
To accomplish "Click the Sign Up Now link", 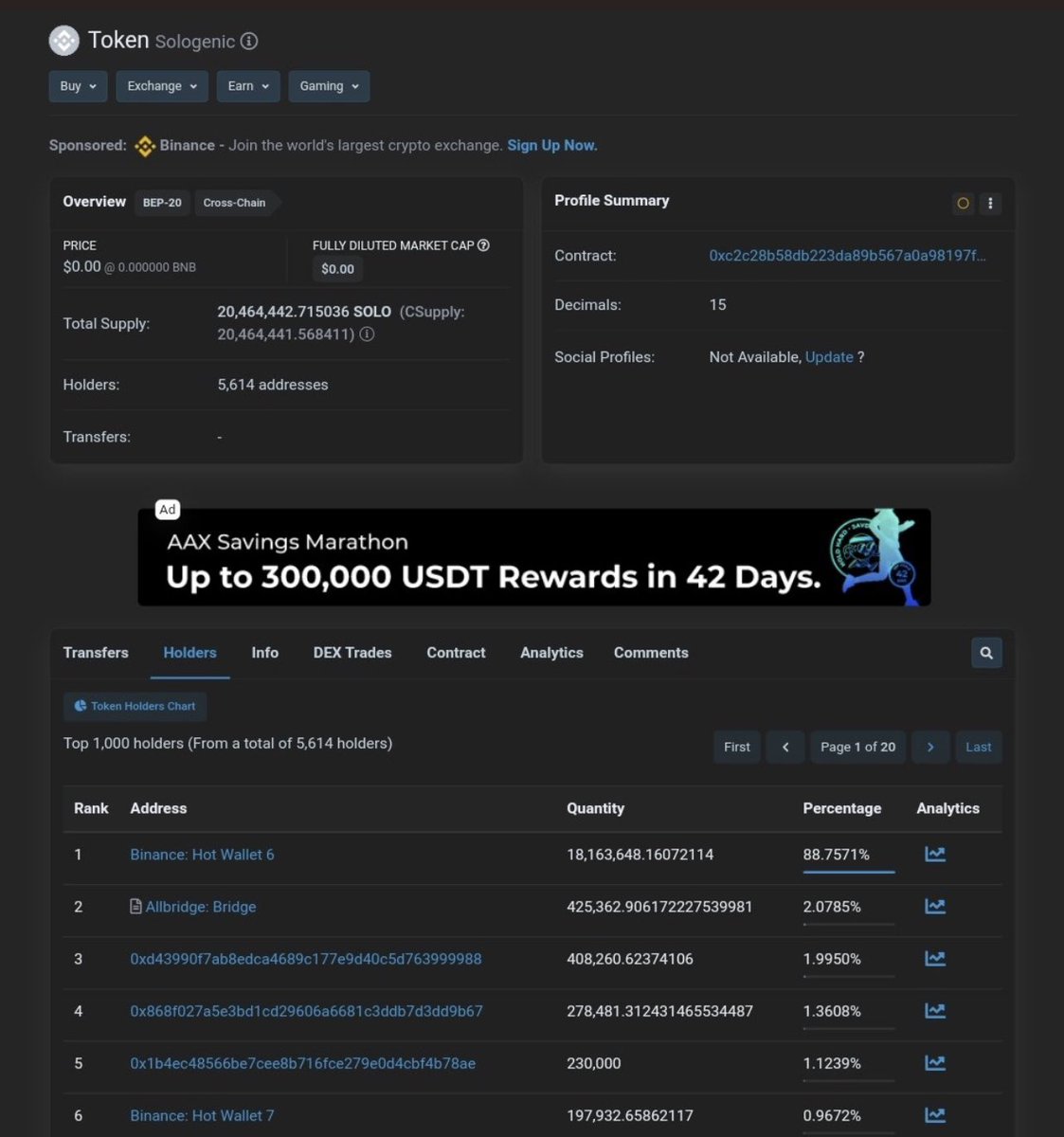I will coord(552,146).
